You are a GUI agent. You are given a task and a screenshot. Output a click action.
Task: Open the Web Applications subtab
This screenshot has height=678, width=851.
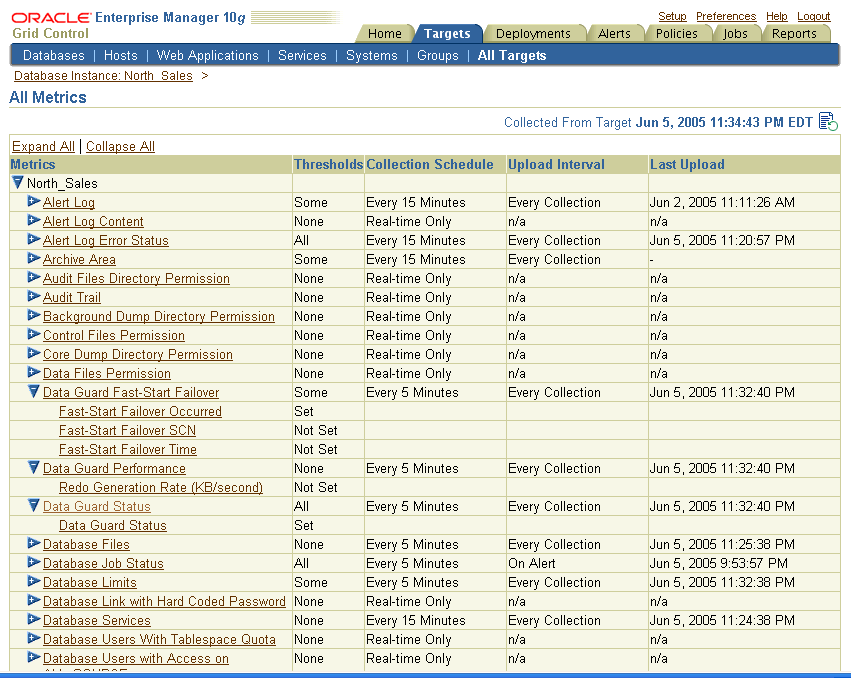click(x=207, y=55)
